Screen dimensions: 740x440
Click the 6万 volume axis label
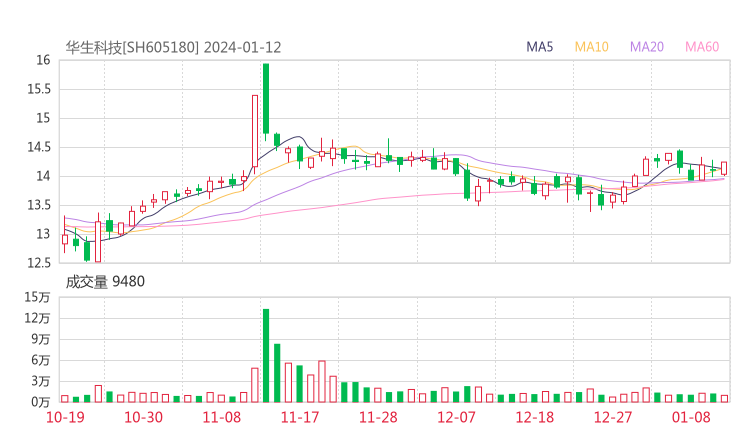[41, 360]
